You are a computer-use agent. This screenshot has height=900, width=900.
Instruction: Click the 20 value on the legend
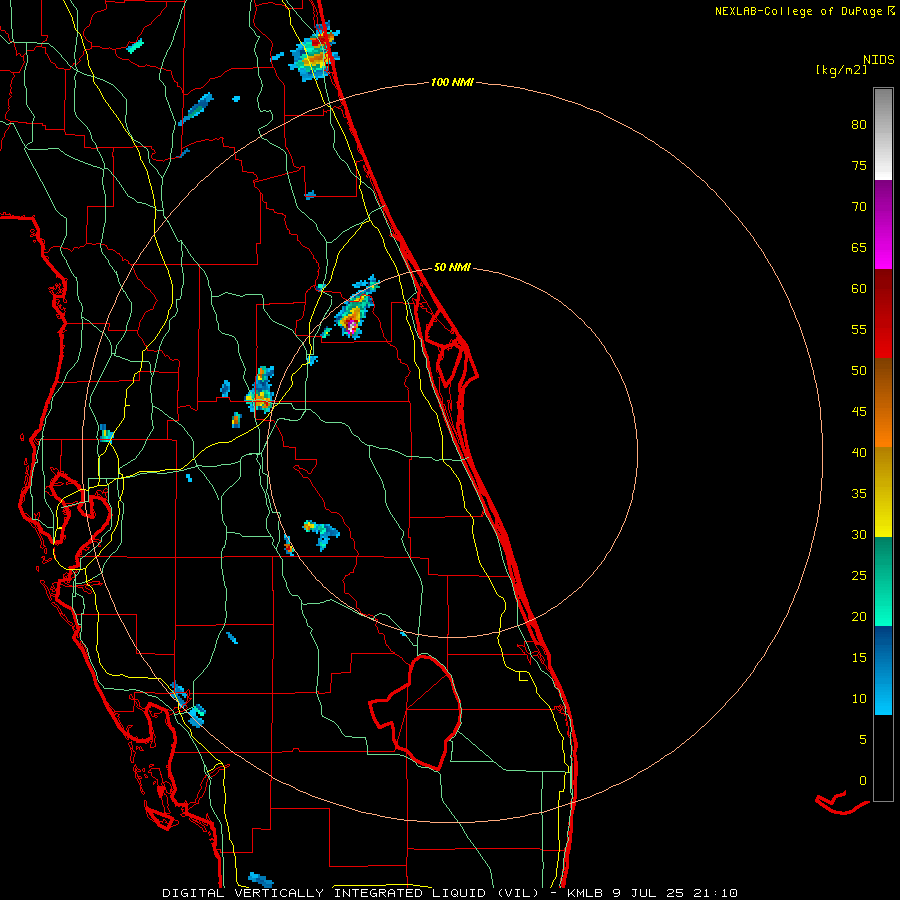[x=859, y=616]
